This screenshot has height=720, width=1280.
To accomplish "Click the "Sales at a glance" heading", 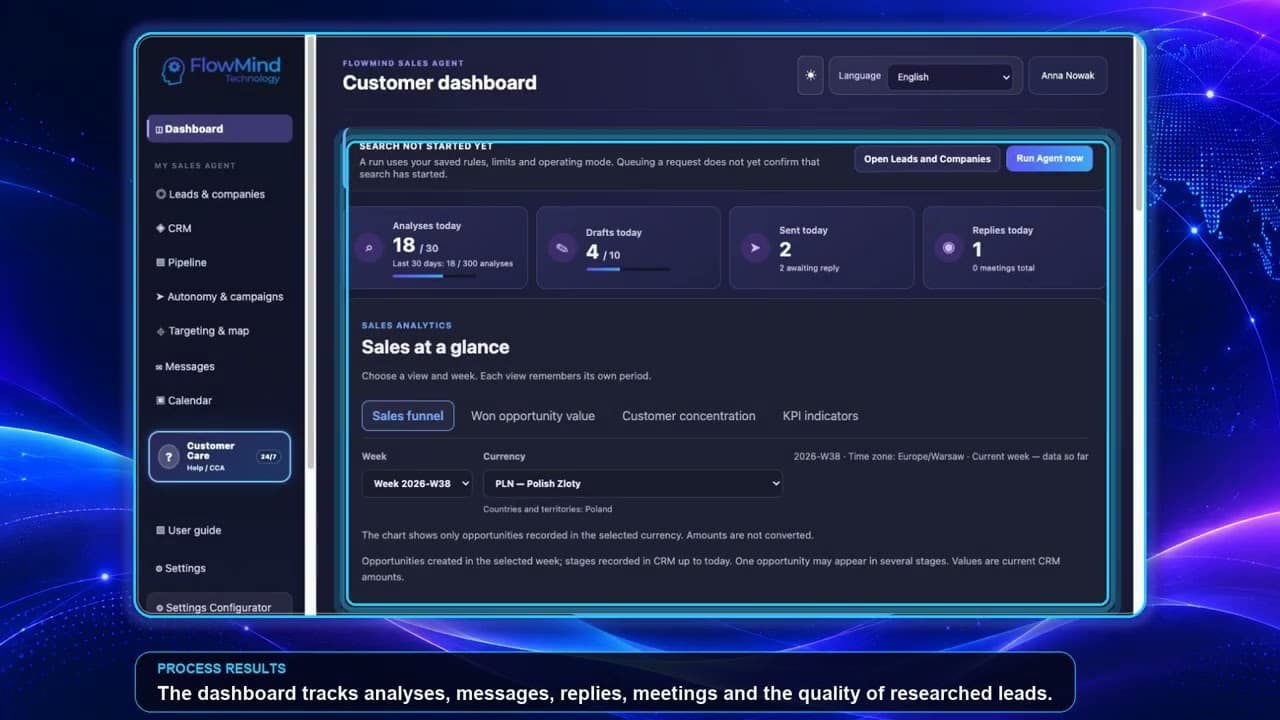I will click(x=436, y=347).
